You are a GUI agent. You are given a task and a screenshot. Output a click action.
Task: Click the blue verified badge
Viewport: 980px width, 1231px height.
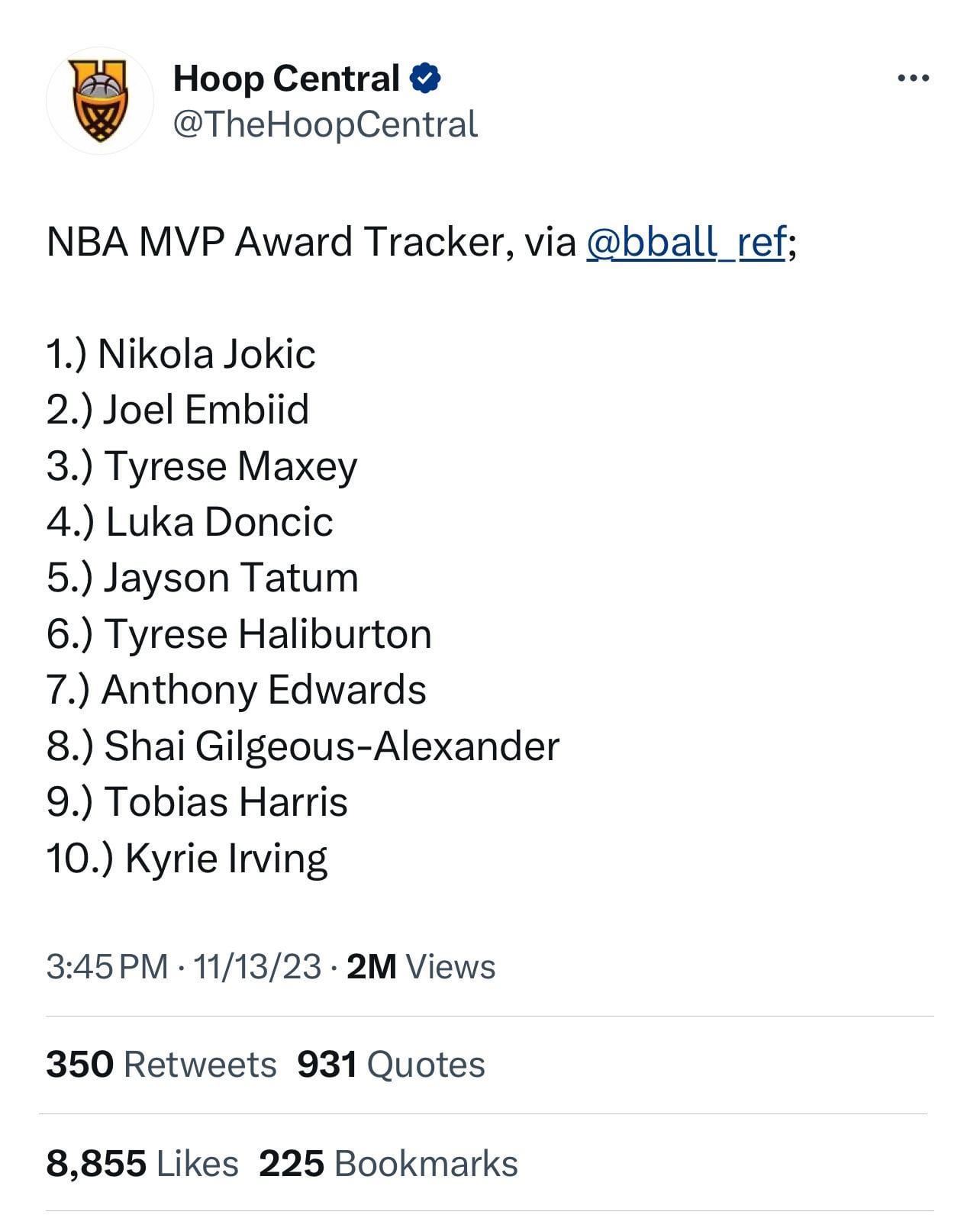[x=425, y=79]
